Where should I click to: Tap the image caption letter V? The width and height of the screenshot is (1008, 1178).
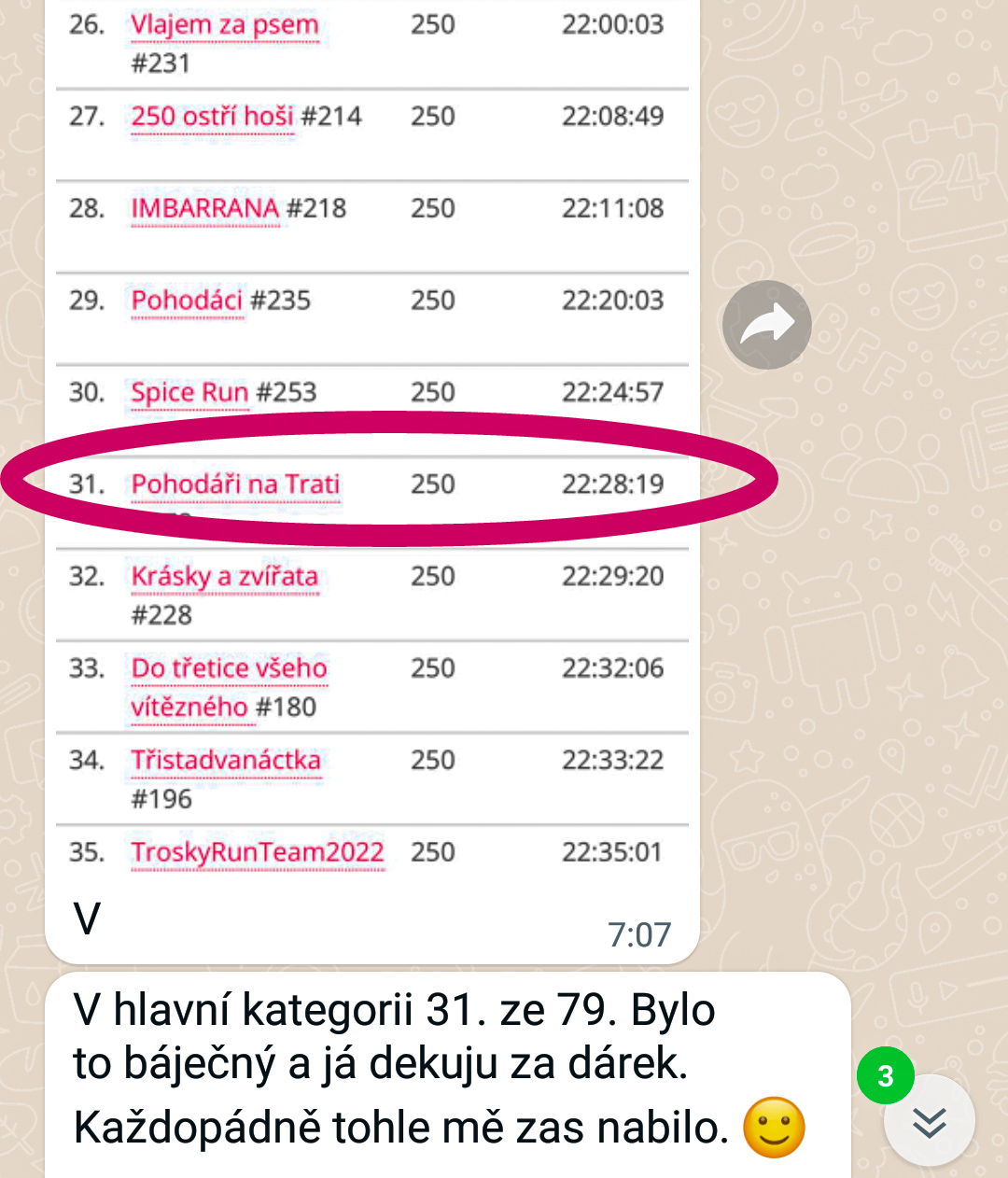[87, 919]
